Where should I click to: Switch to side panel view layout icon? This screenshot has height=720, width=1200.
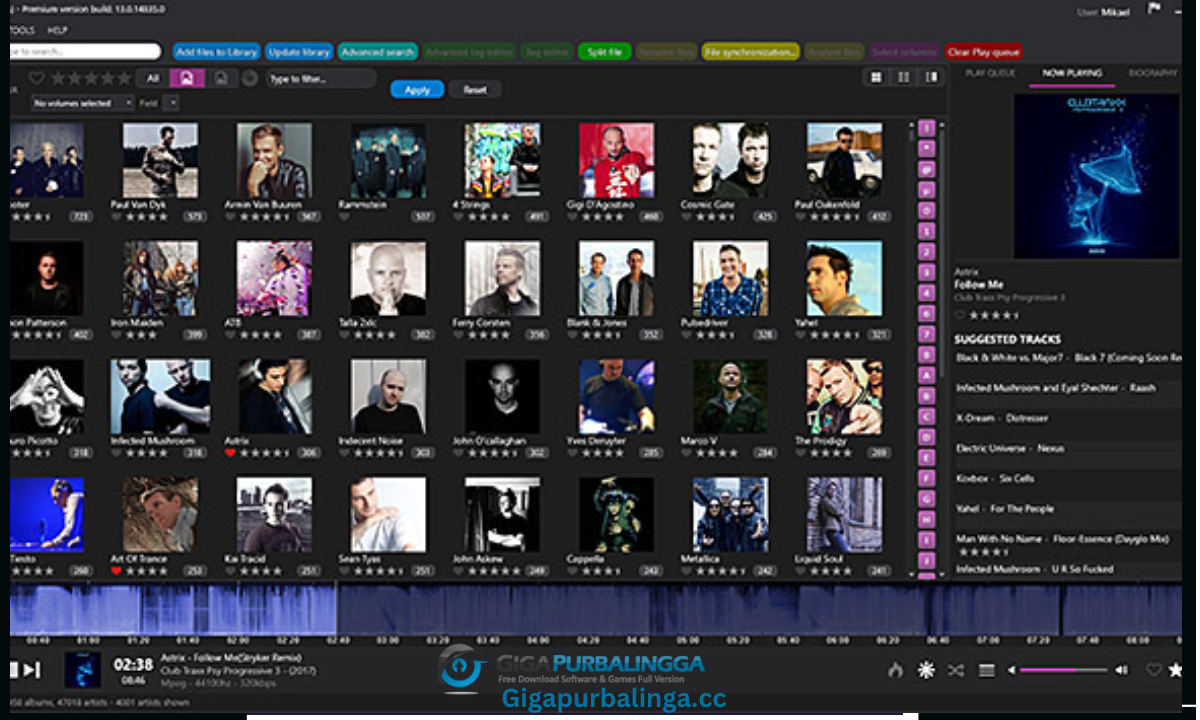(932, 77)
